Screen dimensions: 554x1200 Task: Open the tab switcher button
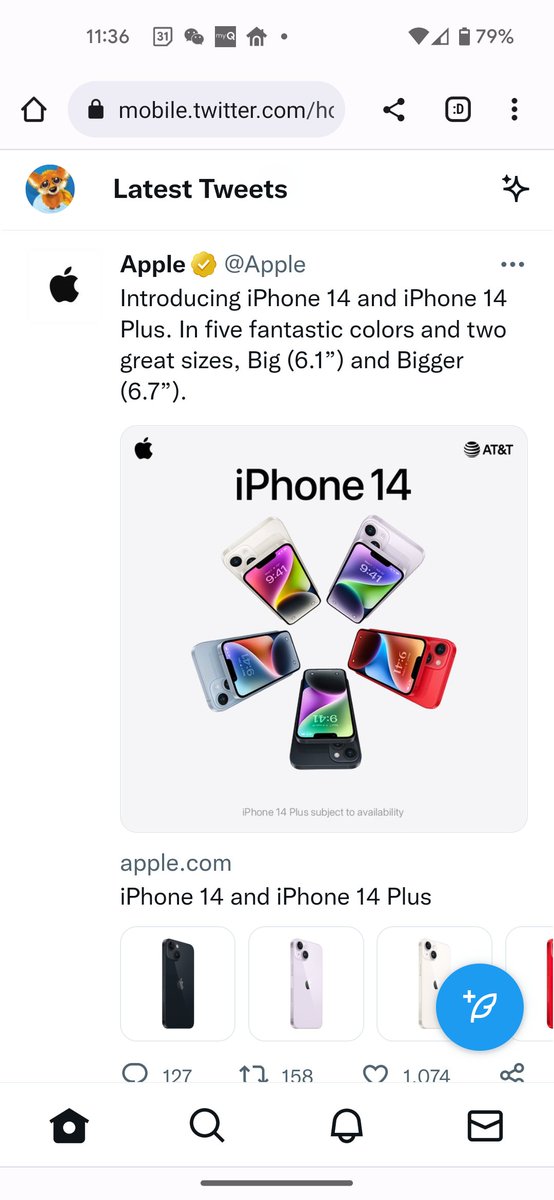[x=457, y=110]
